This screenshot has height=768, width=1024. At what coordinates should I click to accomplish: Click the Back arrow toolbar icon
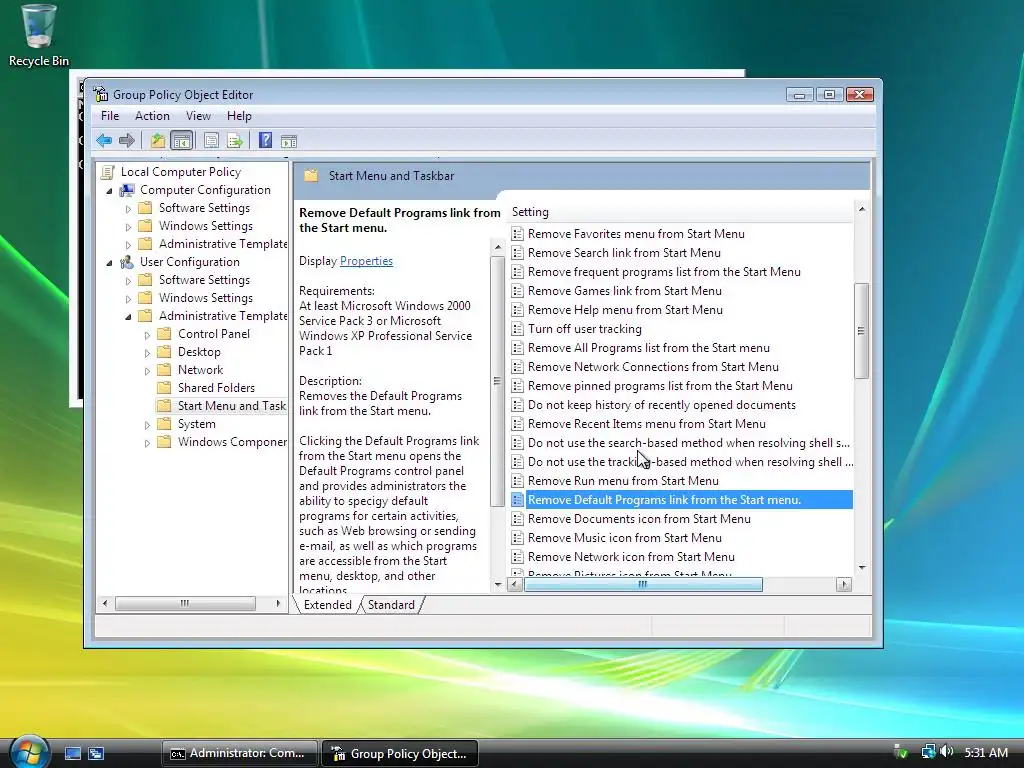coord(104,140)
